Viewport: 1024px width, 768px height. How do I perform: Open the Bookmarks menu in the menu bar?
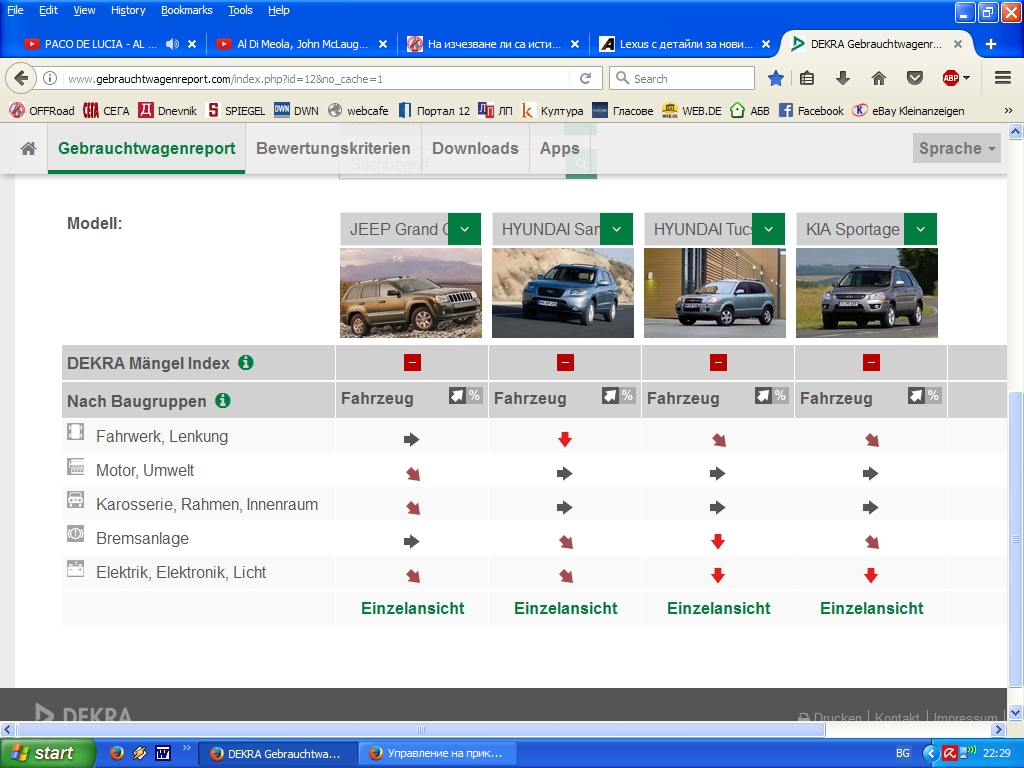(186, 10)
